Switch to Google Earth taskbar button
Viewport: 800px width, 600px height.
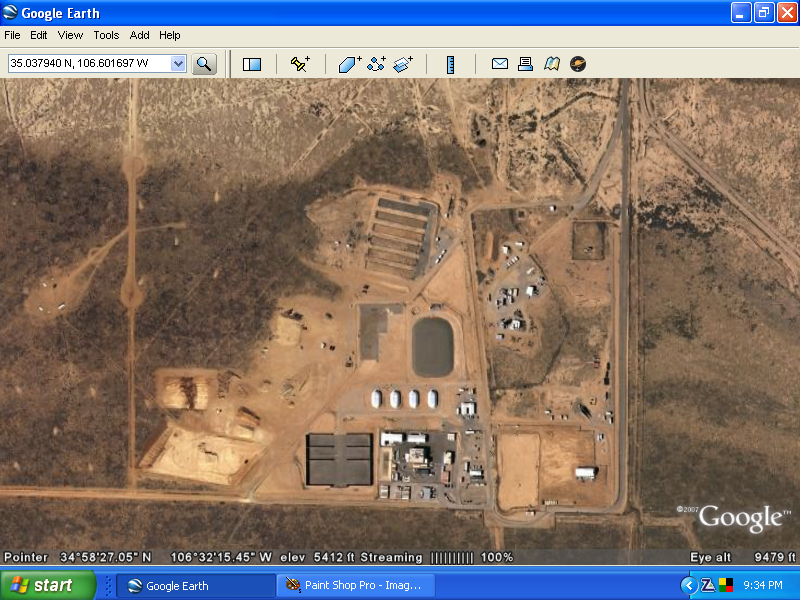pyautogui.click(x=196, y=586)
